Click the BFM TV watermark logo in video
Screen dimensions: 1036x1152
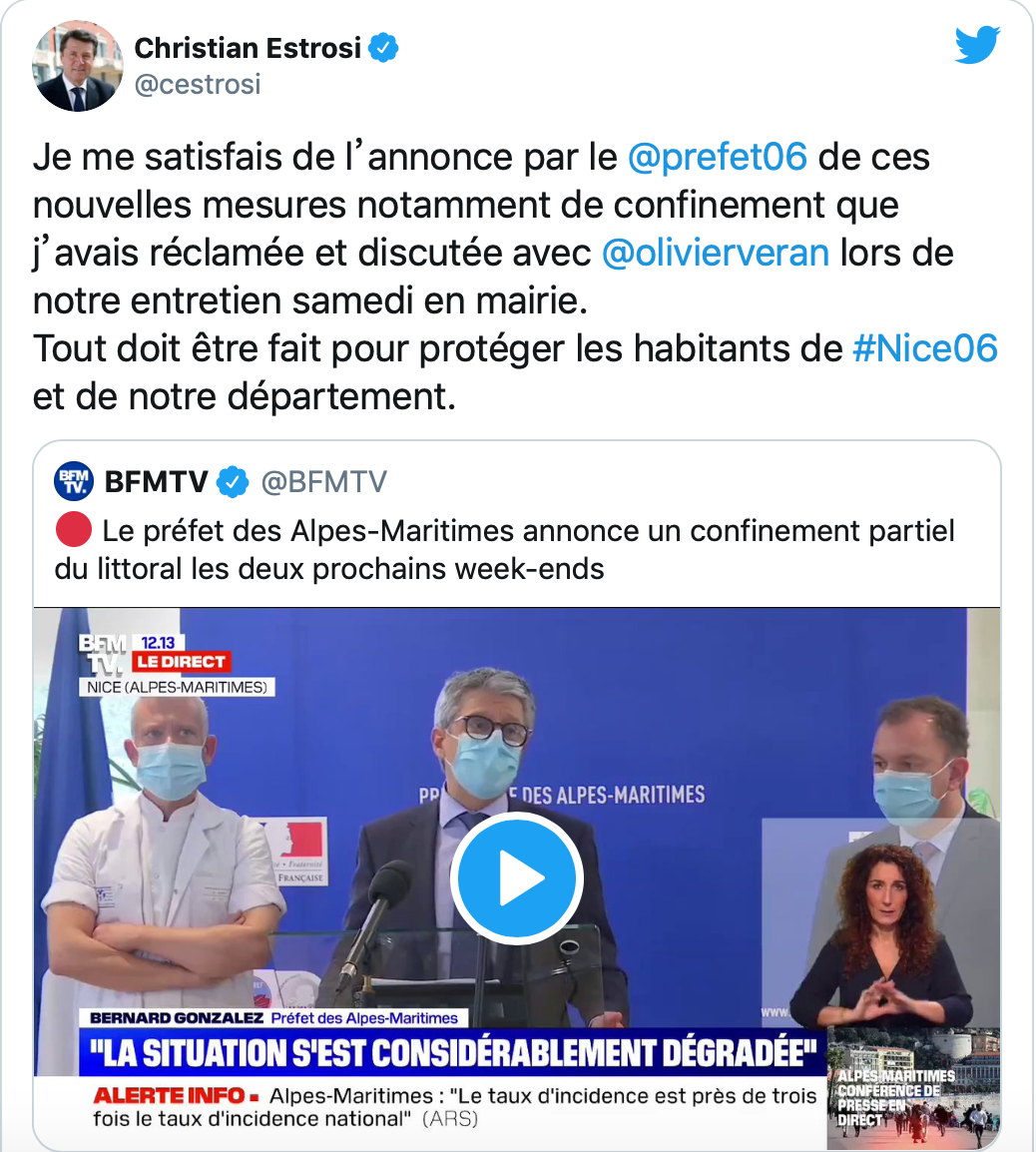pos(104,655)
